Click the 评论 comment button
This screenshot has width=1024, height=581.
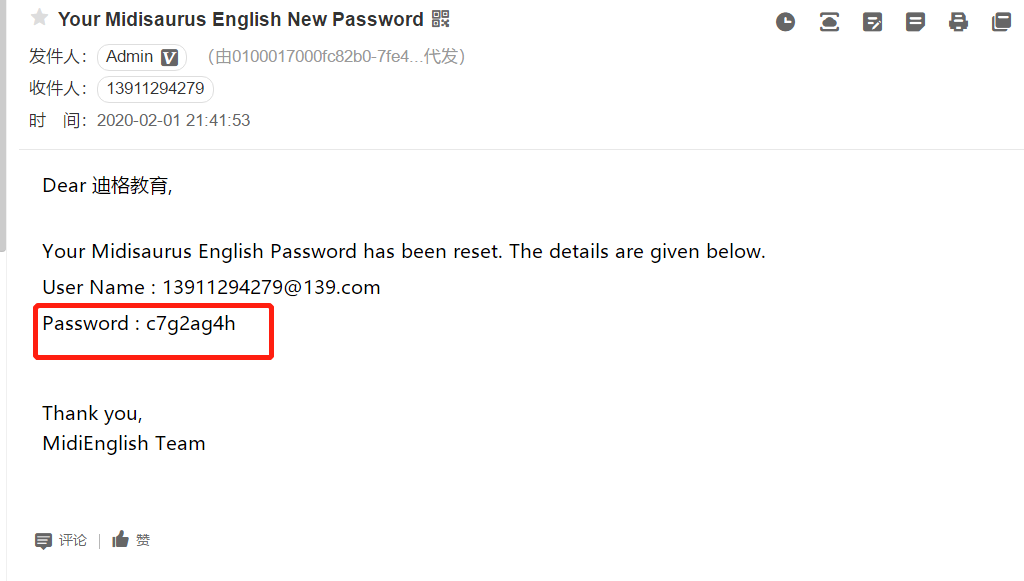click(x=60, y=541)
